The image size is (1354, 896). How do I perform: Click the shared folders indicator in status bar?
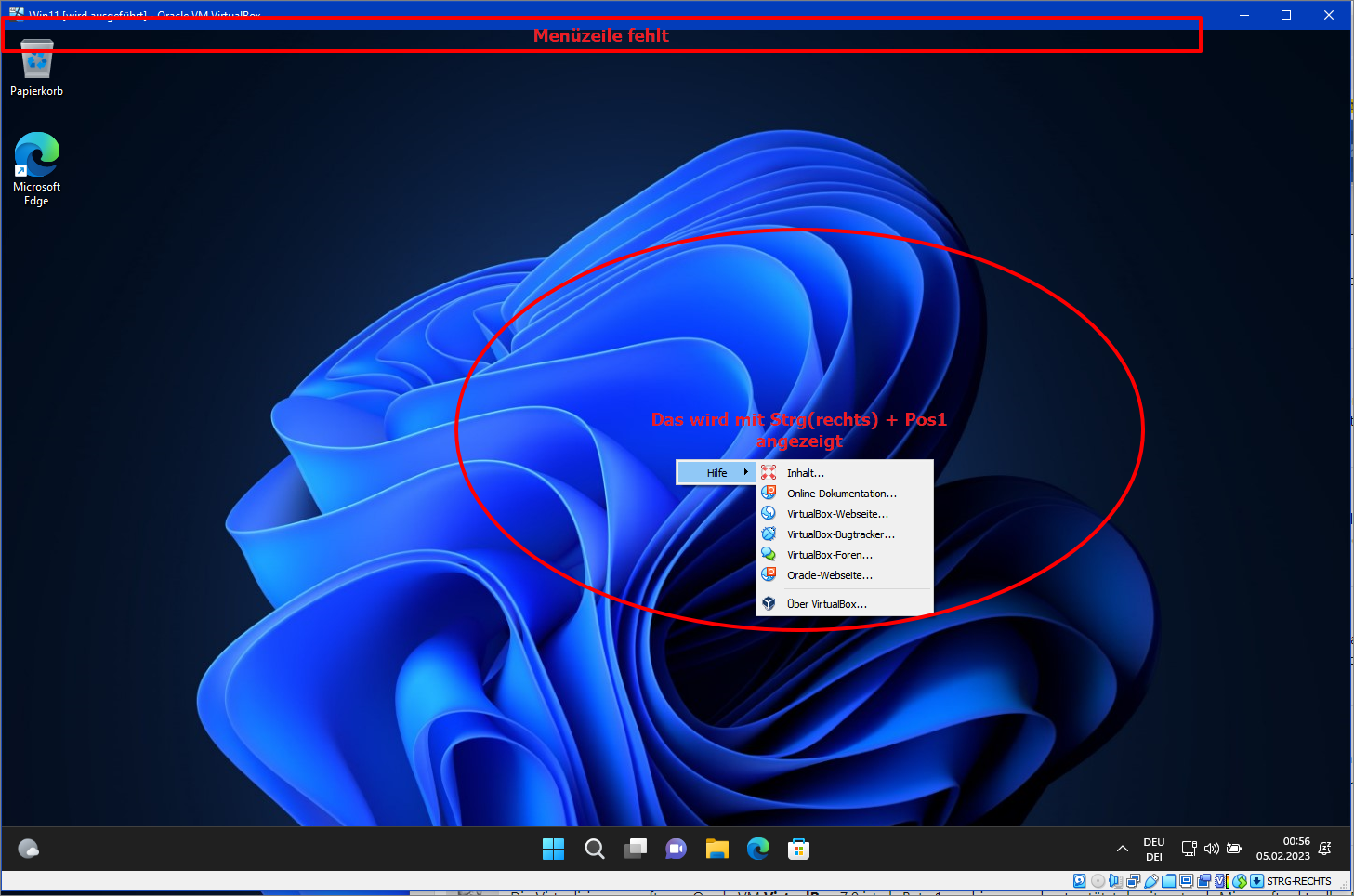[1169, 881]
